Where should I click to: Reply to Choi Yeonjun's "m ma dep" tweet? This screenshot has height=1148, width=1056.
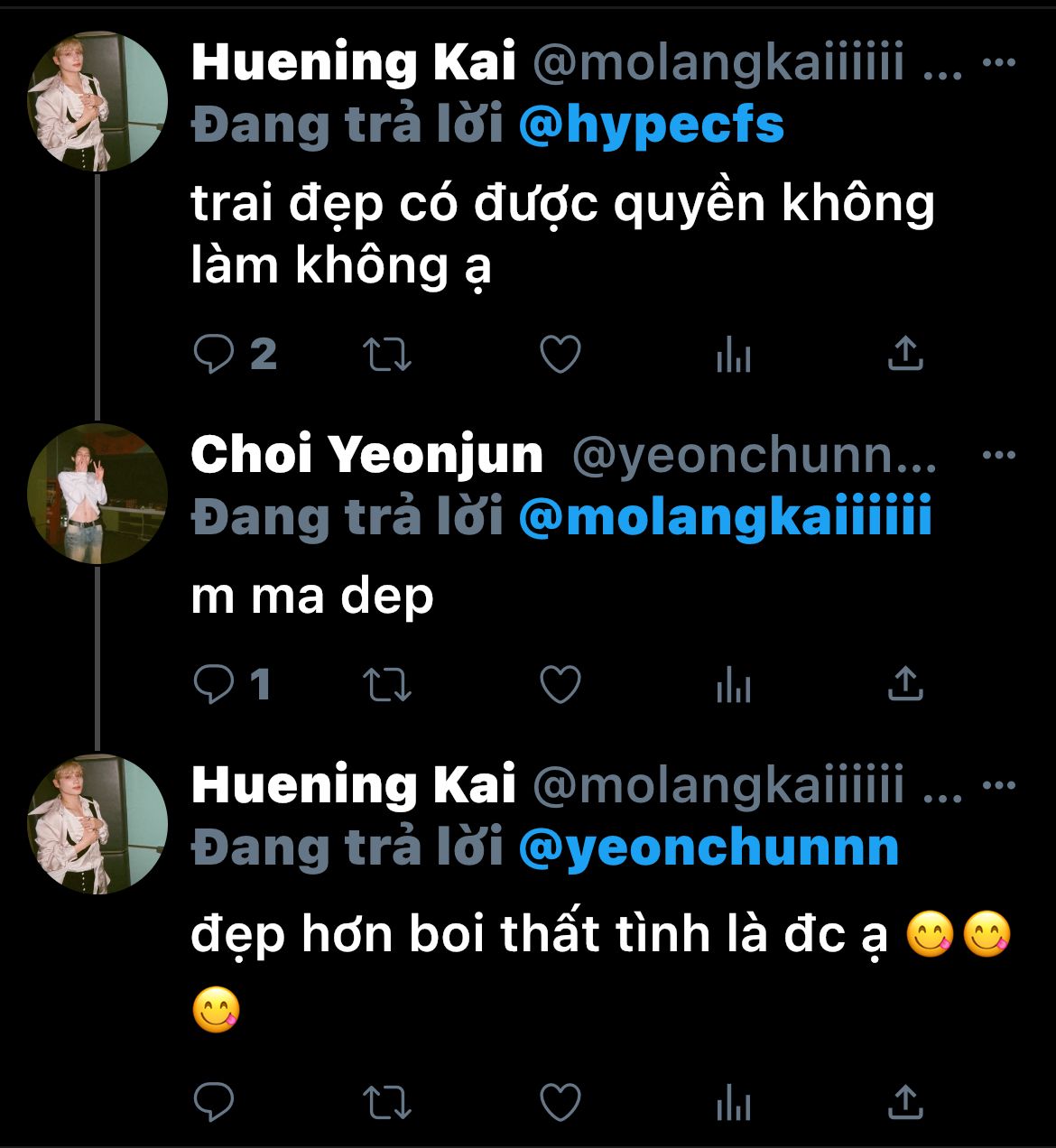pos(215,685)
